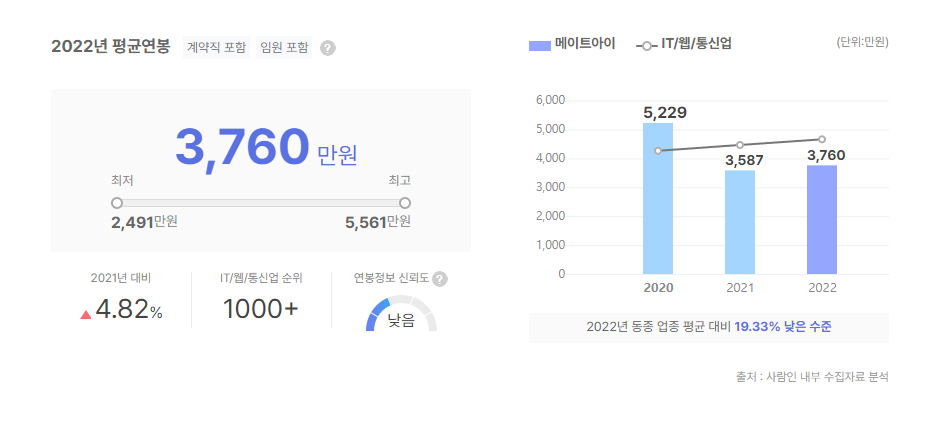Click the IT/웹/통신업 순위 label

click(x=261, y=278)
